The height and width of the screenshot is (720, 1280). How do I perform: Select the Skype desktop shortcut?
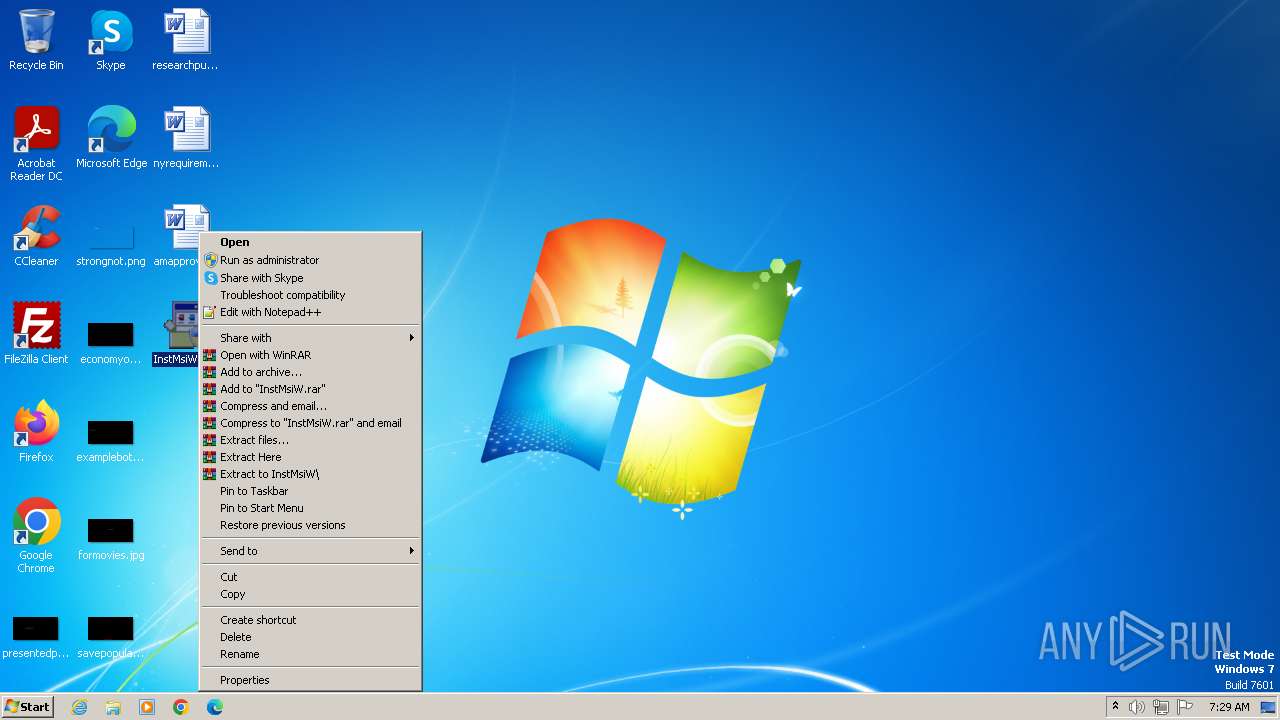point(111,40)
